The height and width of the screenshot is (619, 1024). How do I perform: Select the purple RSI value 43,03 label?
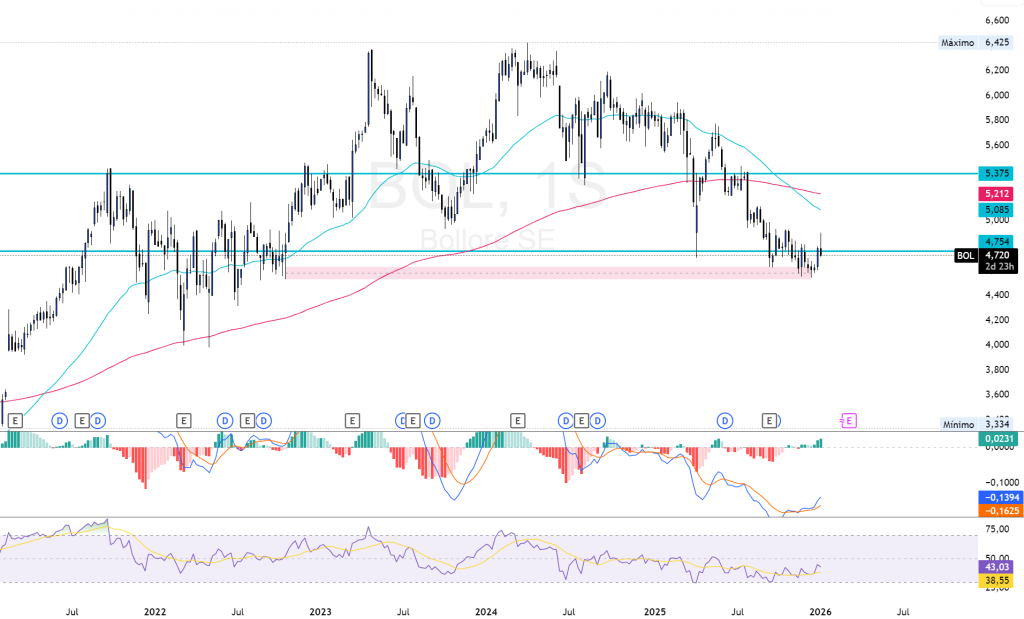click(x=996, y=566)
